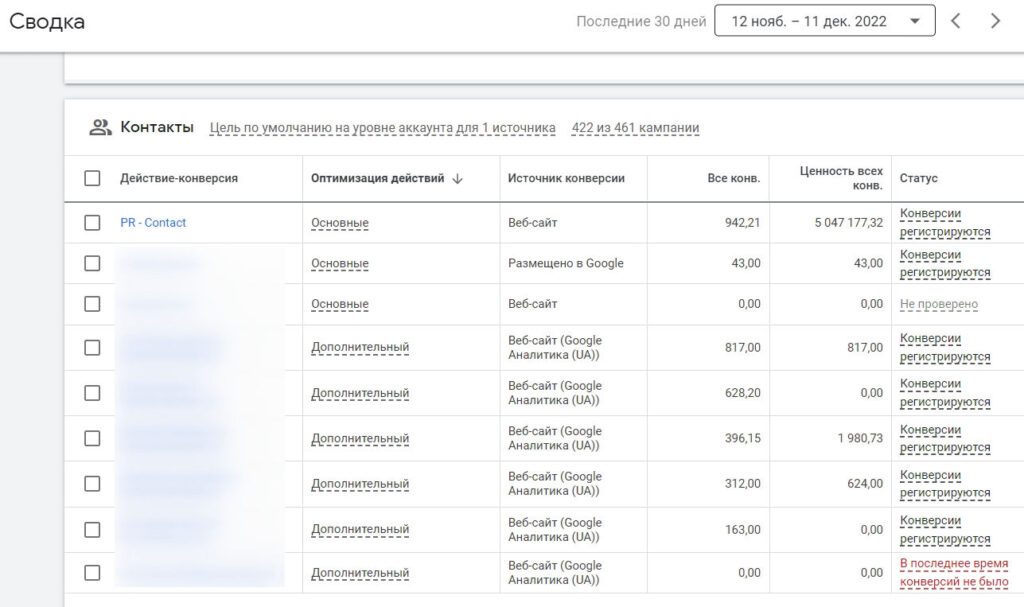Click the Статус column header
The width and height of the screenshot is (1024, 607).
pos(918,179)
